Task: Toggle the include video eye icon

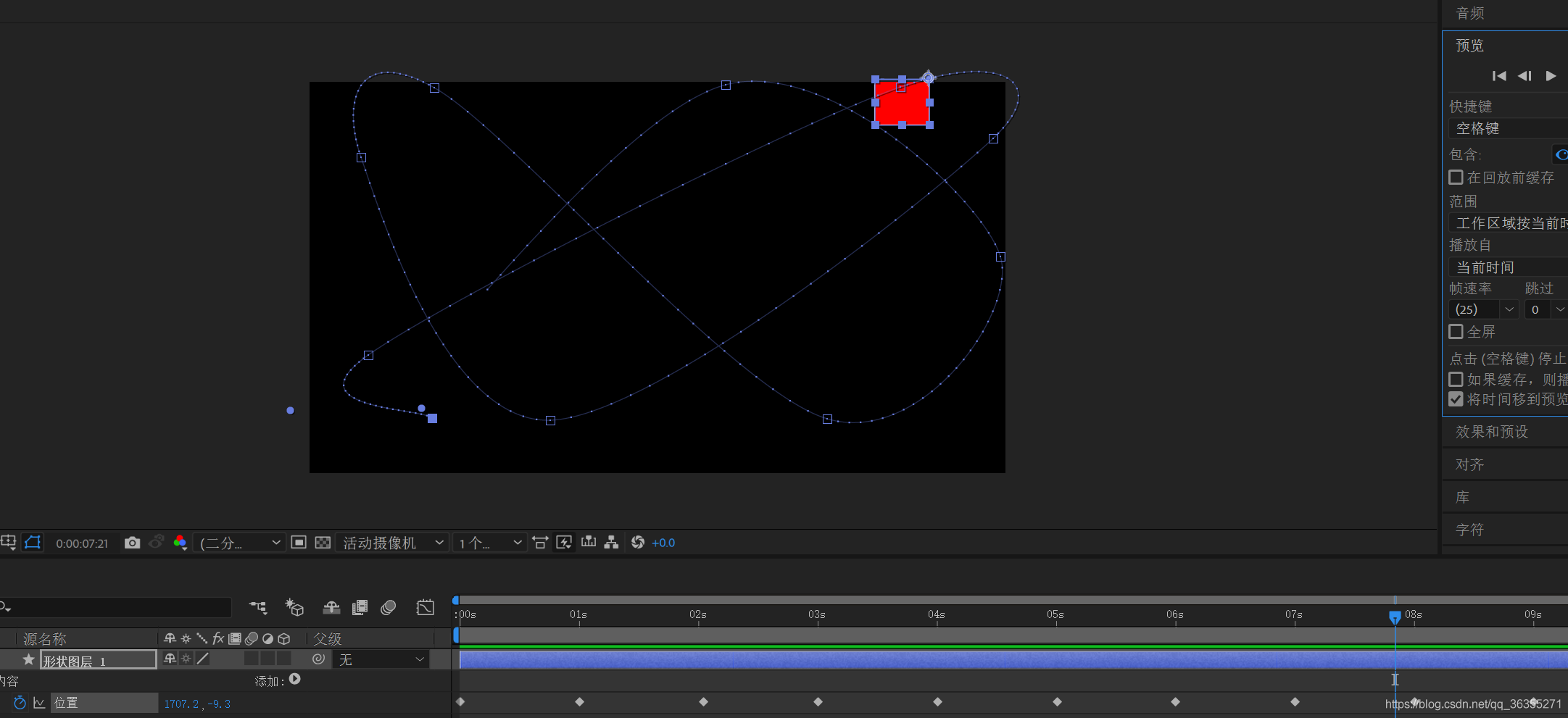Action: (1561, 154)
